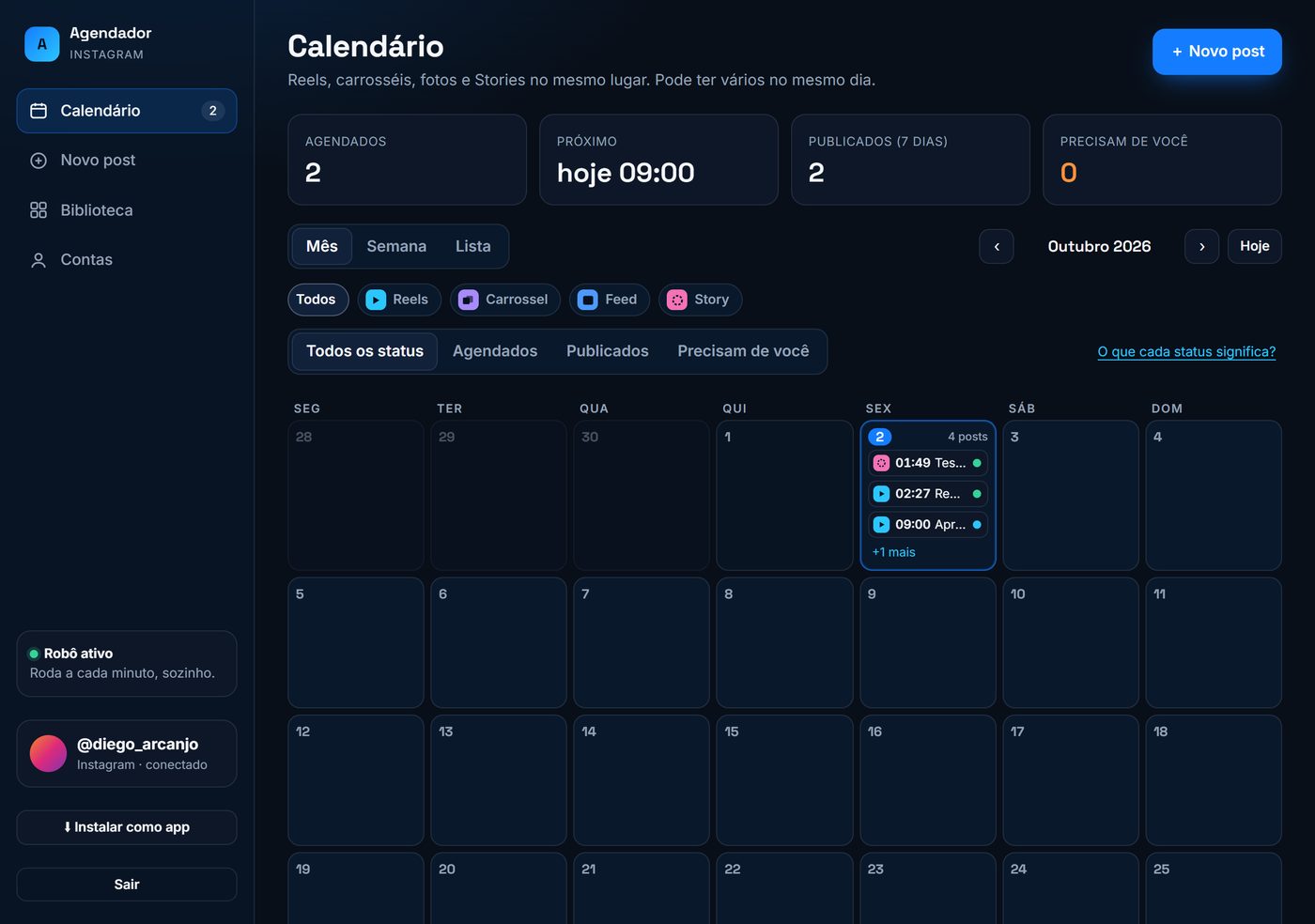Click the Agendador app logo icon
This screenshot has height=924, width=1315.
tap(41, 43)
